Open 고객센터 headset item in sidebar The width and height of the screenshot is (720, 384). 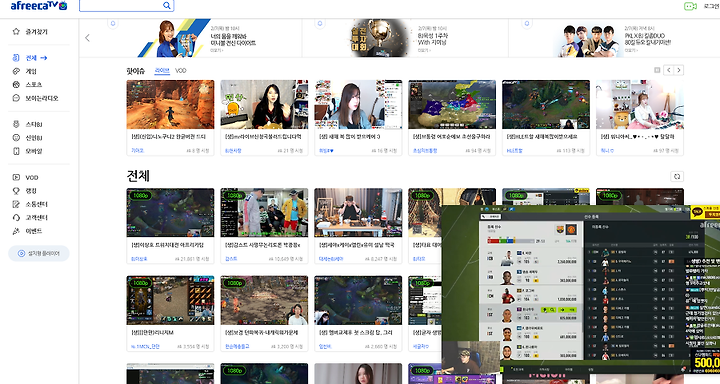[30, 217]
